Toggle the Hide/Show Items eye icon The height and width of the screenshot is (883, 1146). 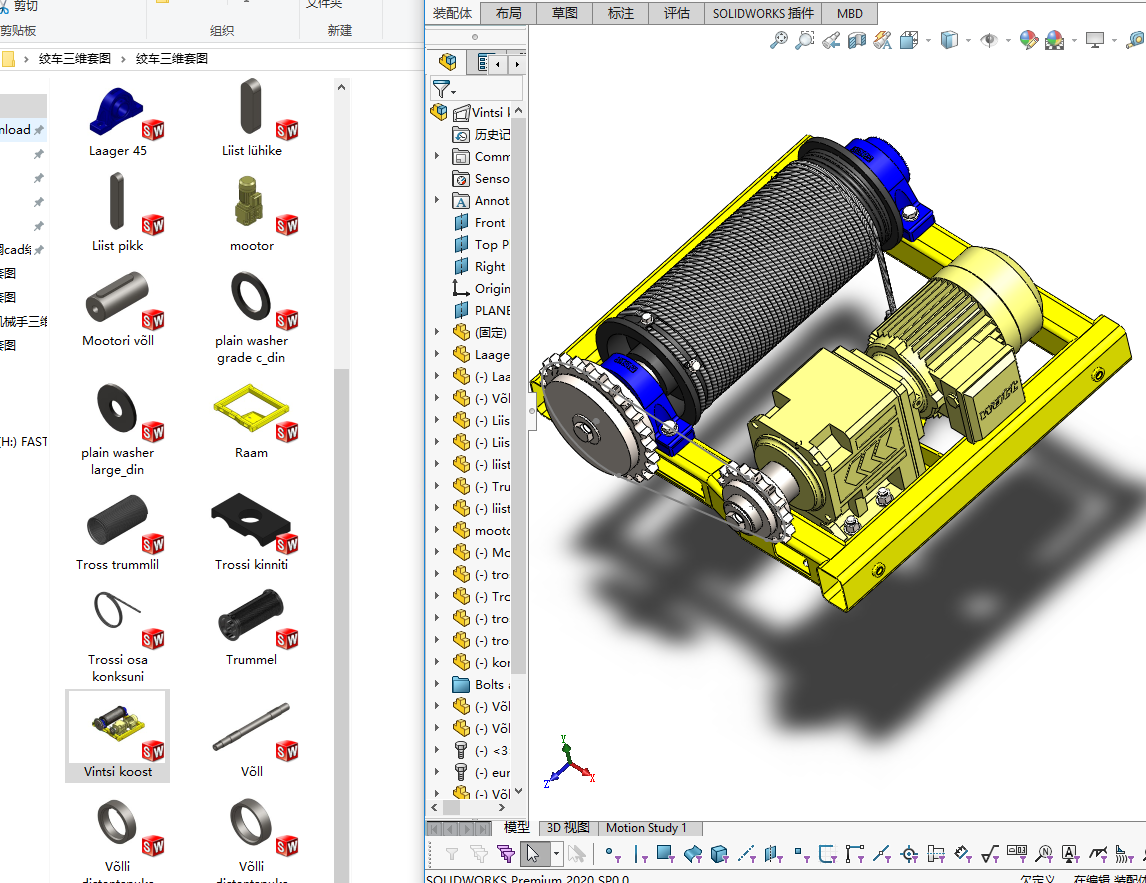coord(989,40)
